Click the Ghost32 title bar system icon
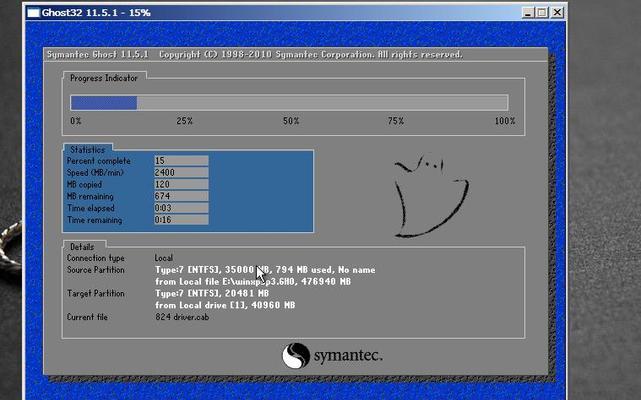Viewport: 641px width, 400px height. point(34,13)
